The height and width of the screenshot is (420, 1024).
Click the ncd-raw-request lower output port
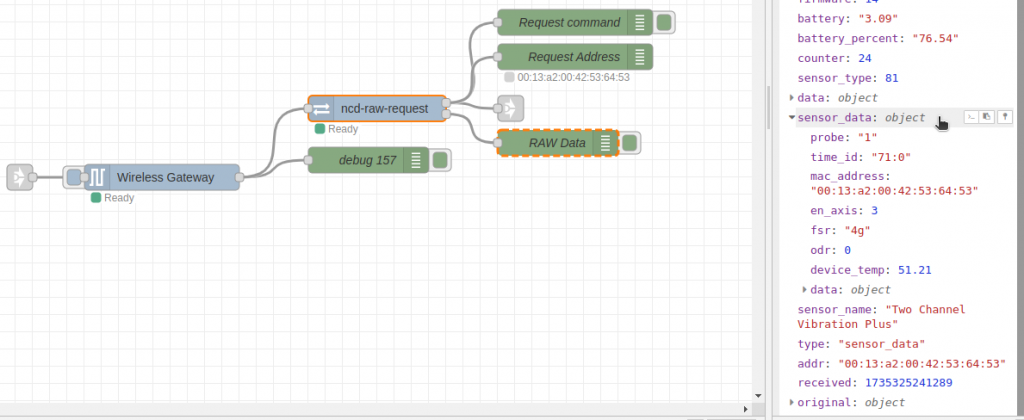click(446, 115)
